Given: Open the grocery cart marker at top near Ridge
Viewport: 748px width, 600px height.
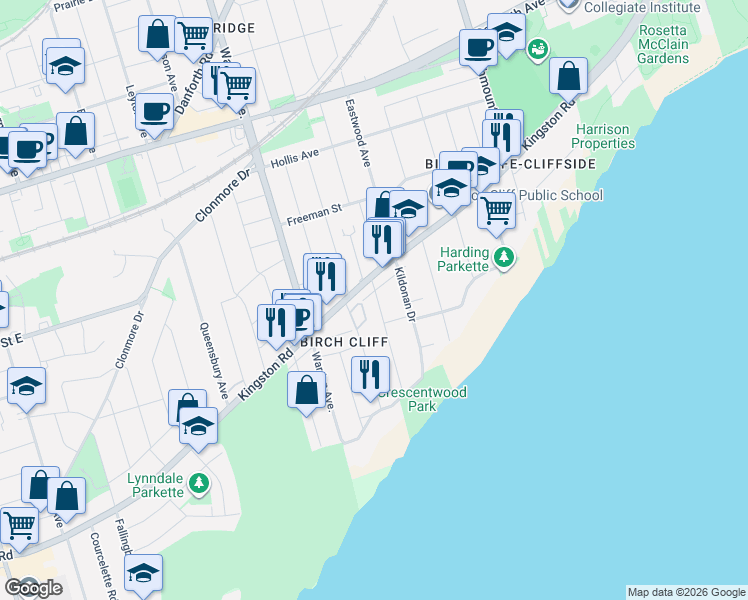Looking at the screenshot, I should coord(193,37).
